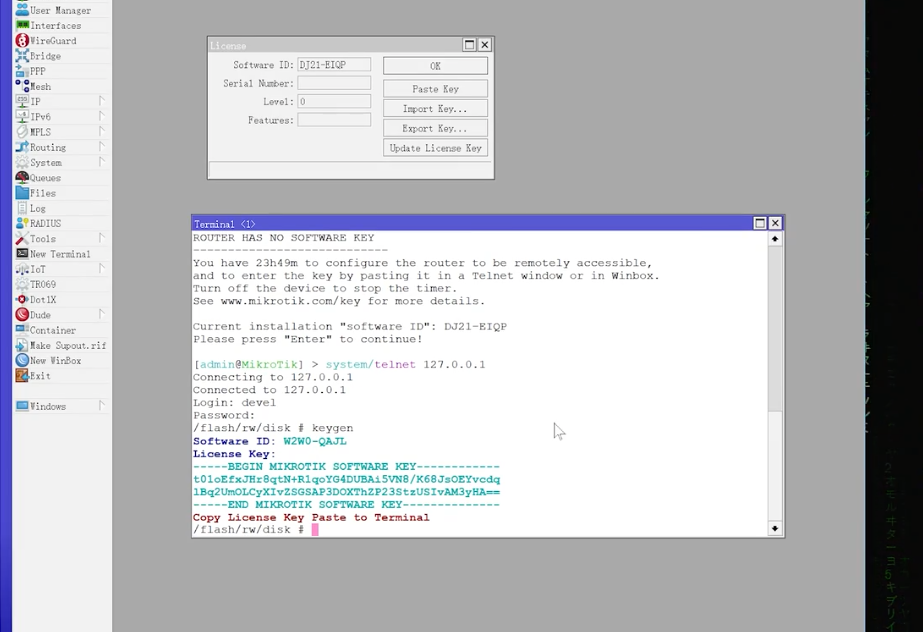The height and width of the screenshot is (632, 923).
Task: Open the MPLS icon
Action: click(22, 132)
